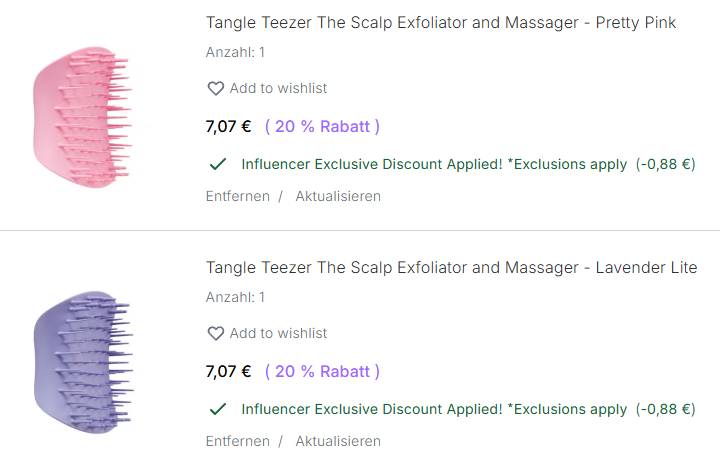720x460 pixels.
Task: Click heart icon for Lavender Lite massager
Action: coord(215,334)
